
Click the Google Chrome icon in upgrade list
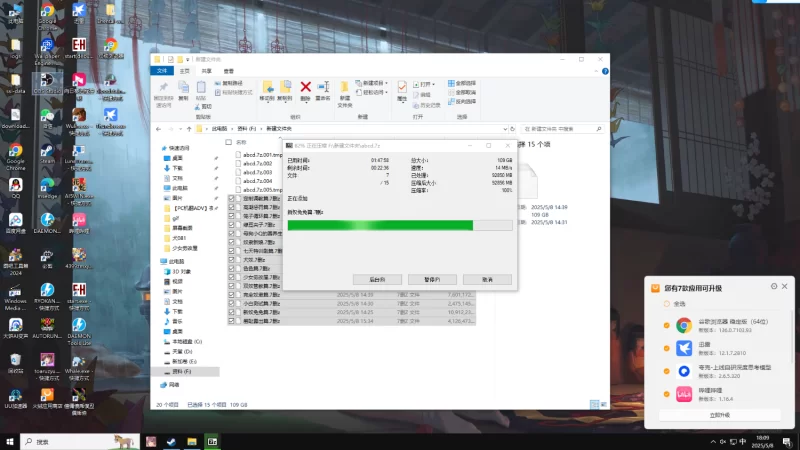tap(684, 325)
